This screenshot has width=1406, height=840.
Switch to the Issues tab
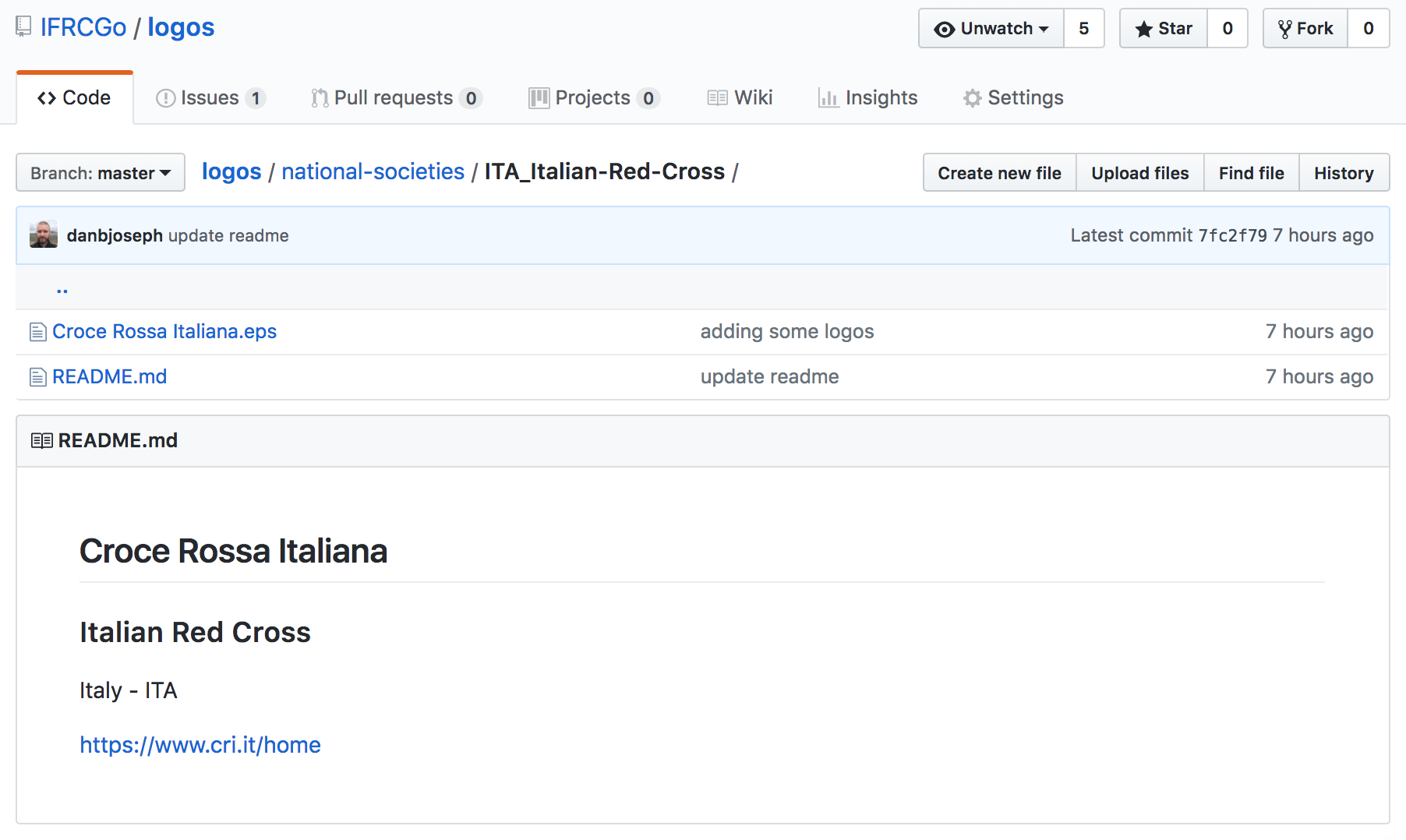210,97
